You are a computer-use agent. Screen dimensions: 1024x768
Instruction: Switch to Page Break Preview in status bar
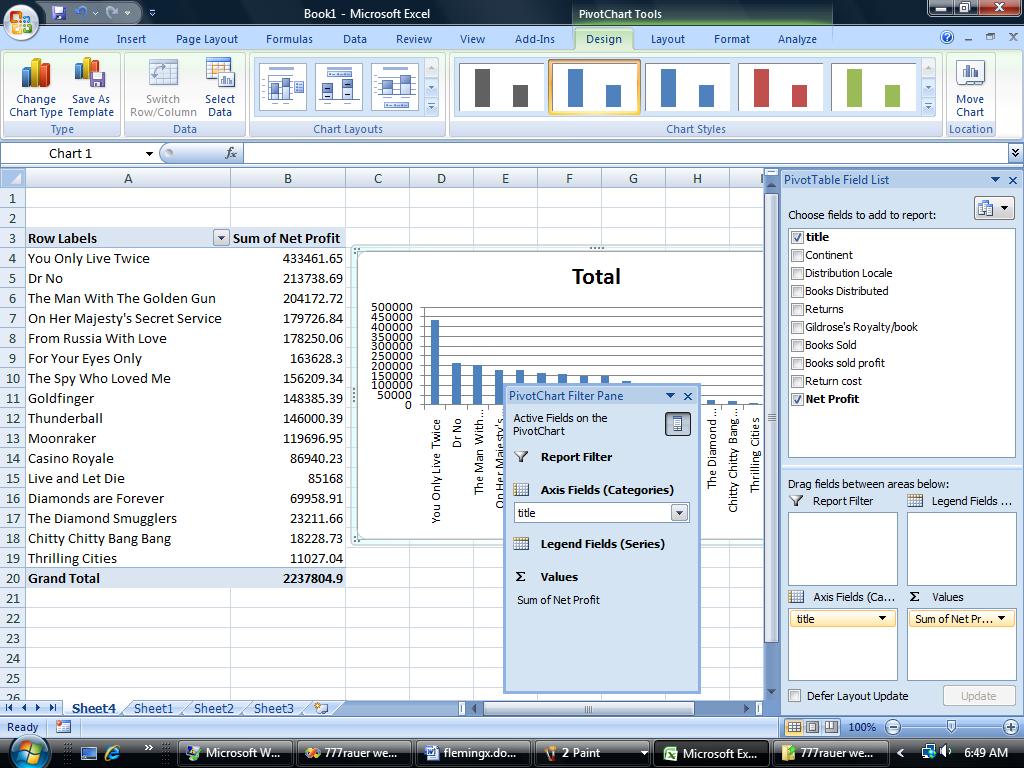click(x=831, y=727)
